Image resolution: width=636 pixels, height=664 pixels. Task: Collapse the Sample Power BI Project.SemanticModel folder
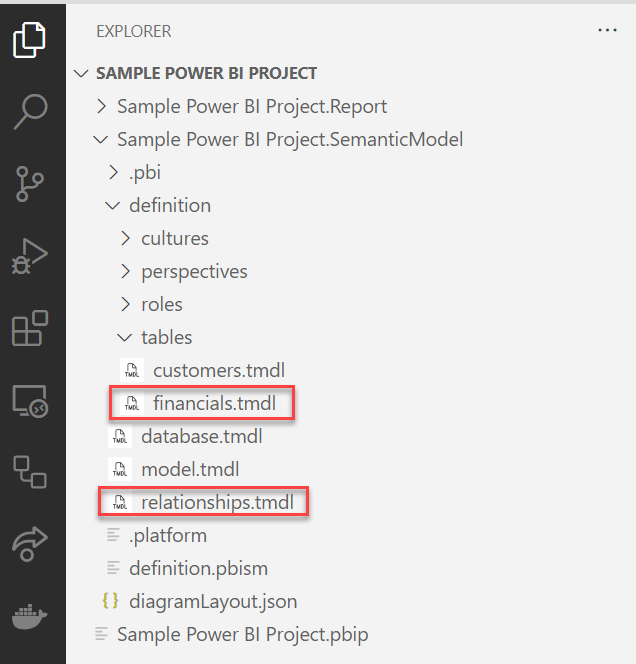pyautogui.click(x=289, y=139)
